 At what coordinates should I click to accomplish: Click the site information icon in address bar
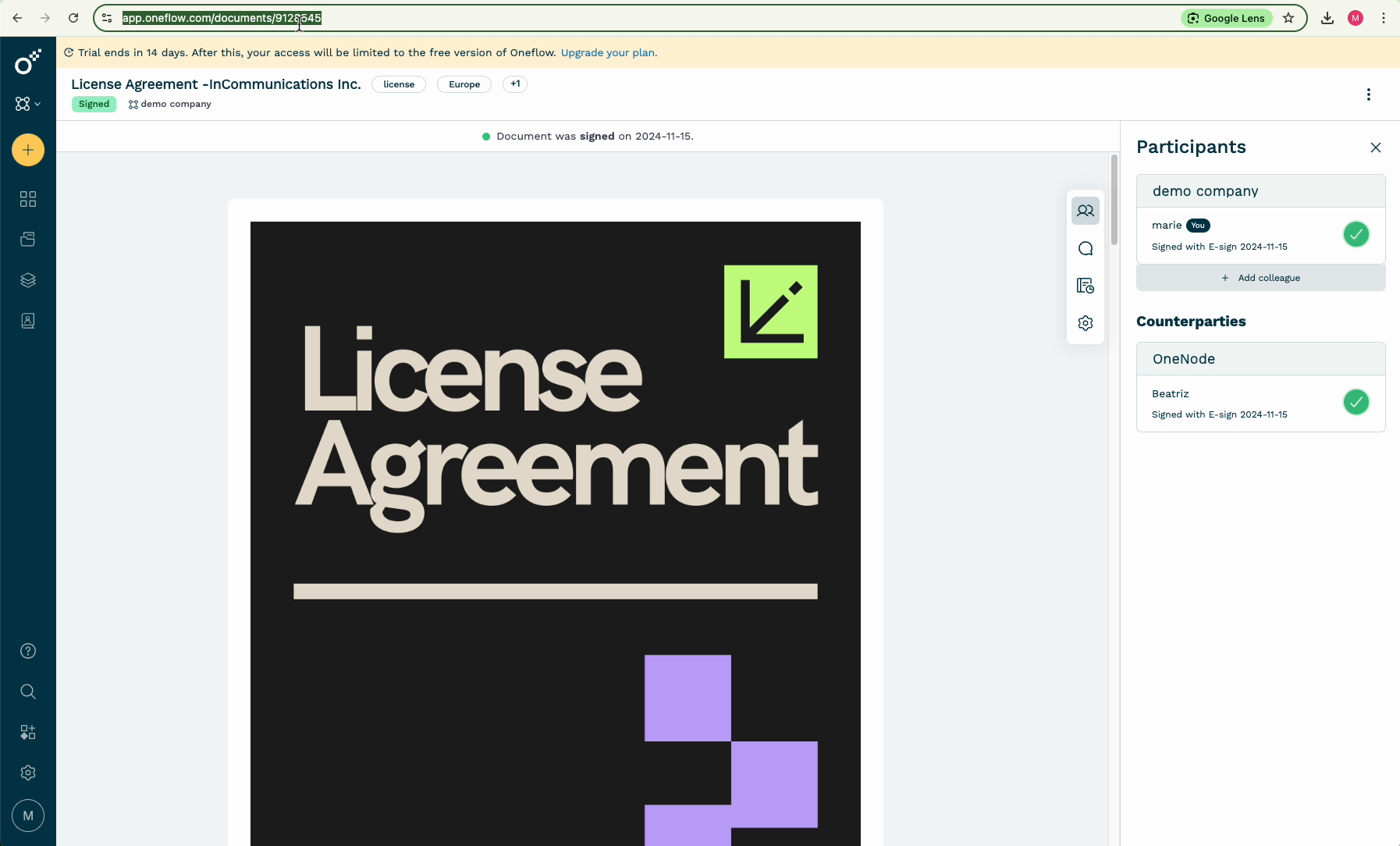click(x=107, y=18)
